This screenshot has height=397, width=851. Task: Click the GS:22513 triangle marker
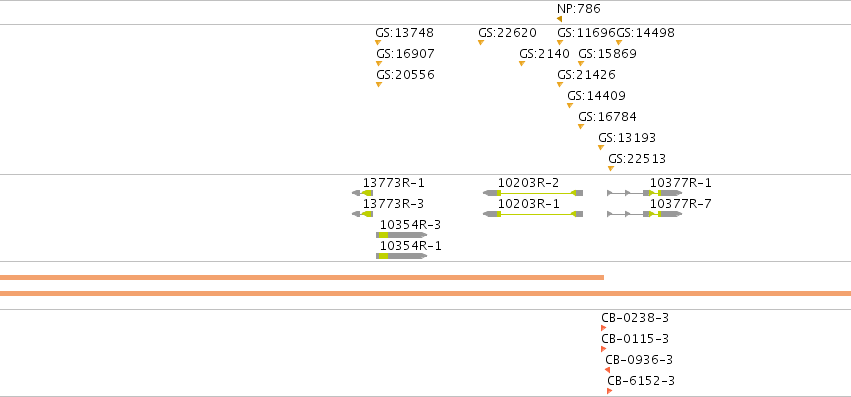point(611,168)
